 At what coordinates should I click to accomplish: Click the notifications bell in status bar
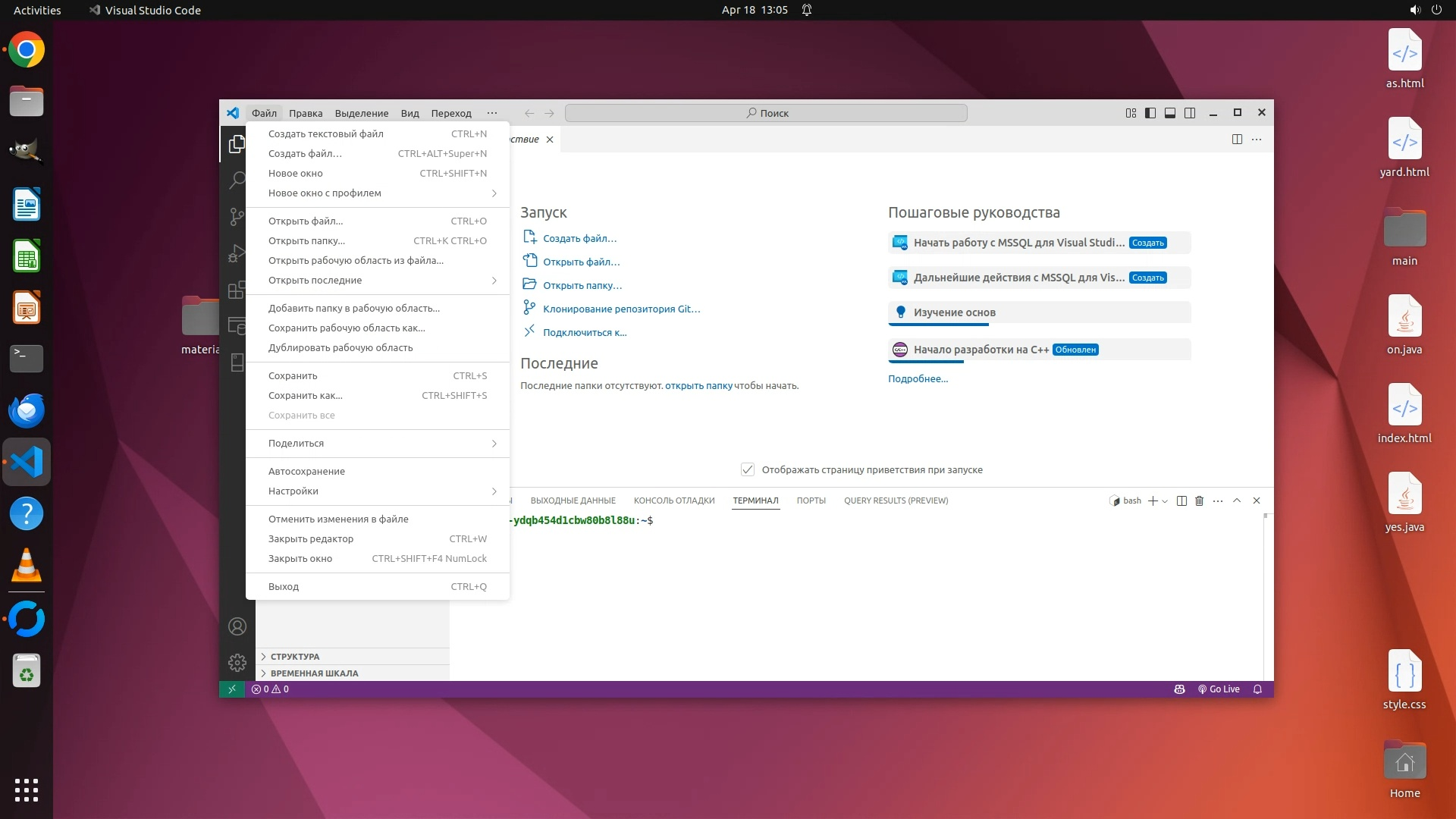[1257, 689]
